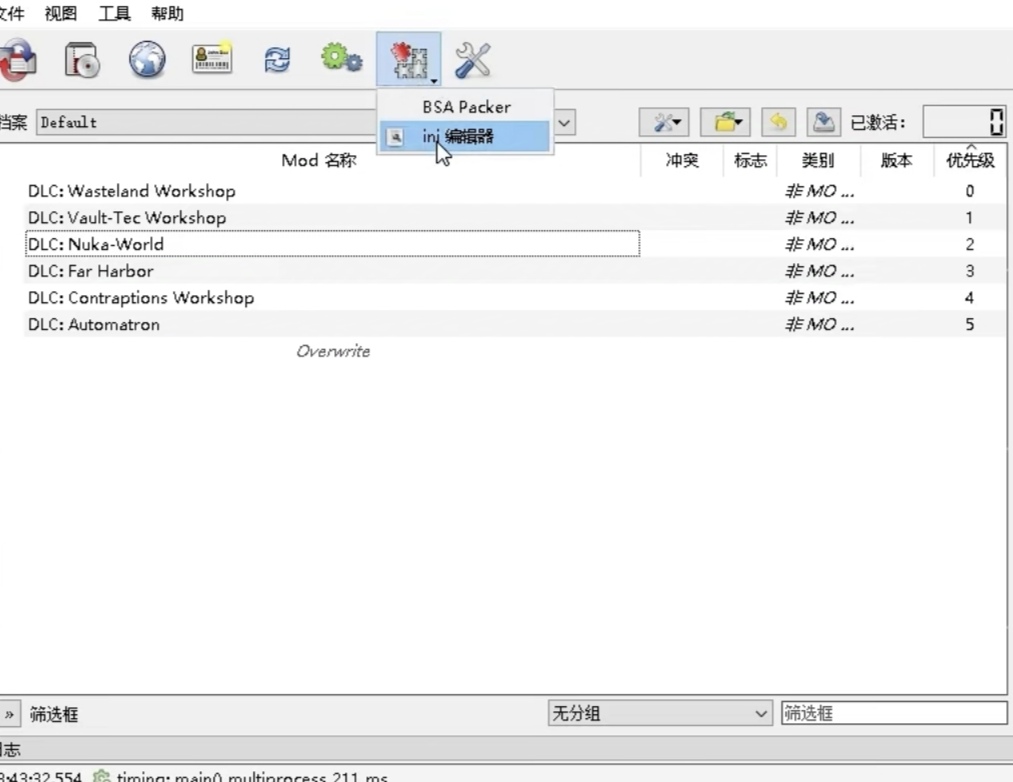Click the install mod from archive icon
Viewport: 1013px width, 782px height.
[x=83, y=60]
